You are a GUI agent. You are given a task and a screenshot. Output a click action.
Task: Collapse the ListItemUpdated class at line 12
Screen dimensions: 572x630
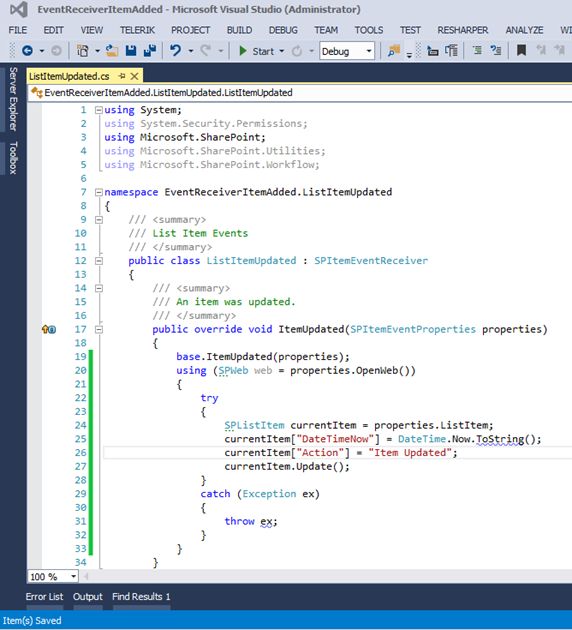click(x=99, y=261)
